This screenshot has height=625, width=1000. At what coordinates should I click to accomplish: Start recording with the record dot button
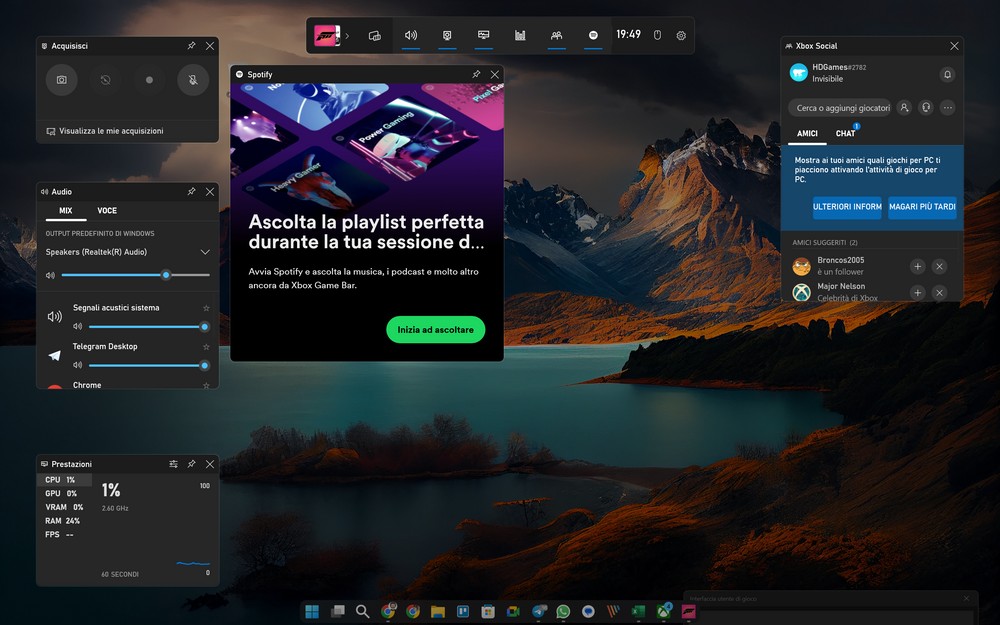tap(149, 79)
